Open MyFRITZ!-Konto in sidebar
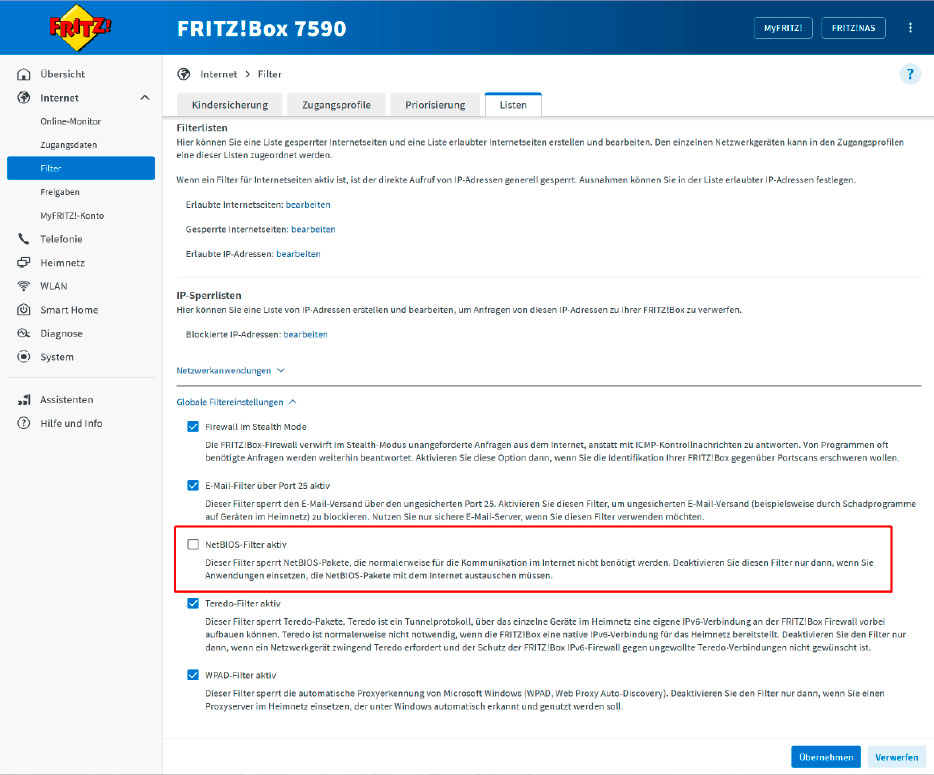The image size is (934, 775). pyautogui.click(x=72, y=216)
